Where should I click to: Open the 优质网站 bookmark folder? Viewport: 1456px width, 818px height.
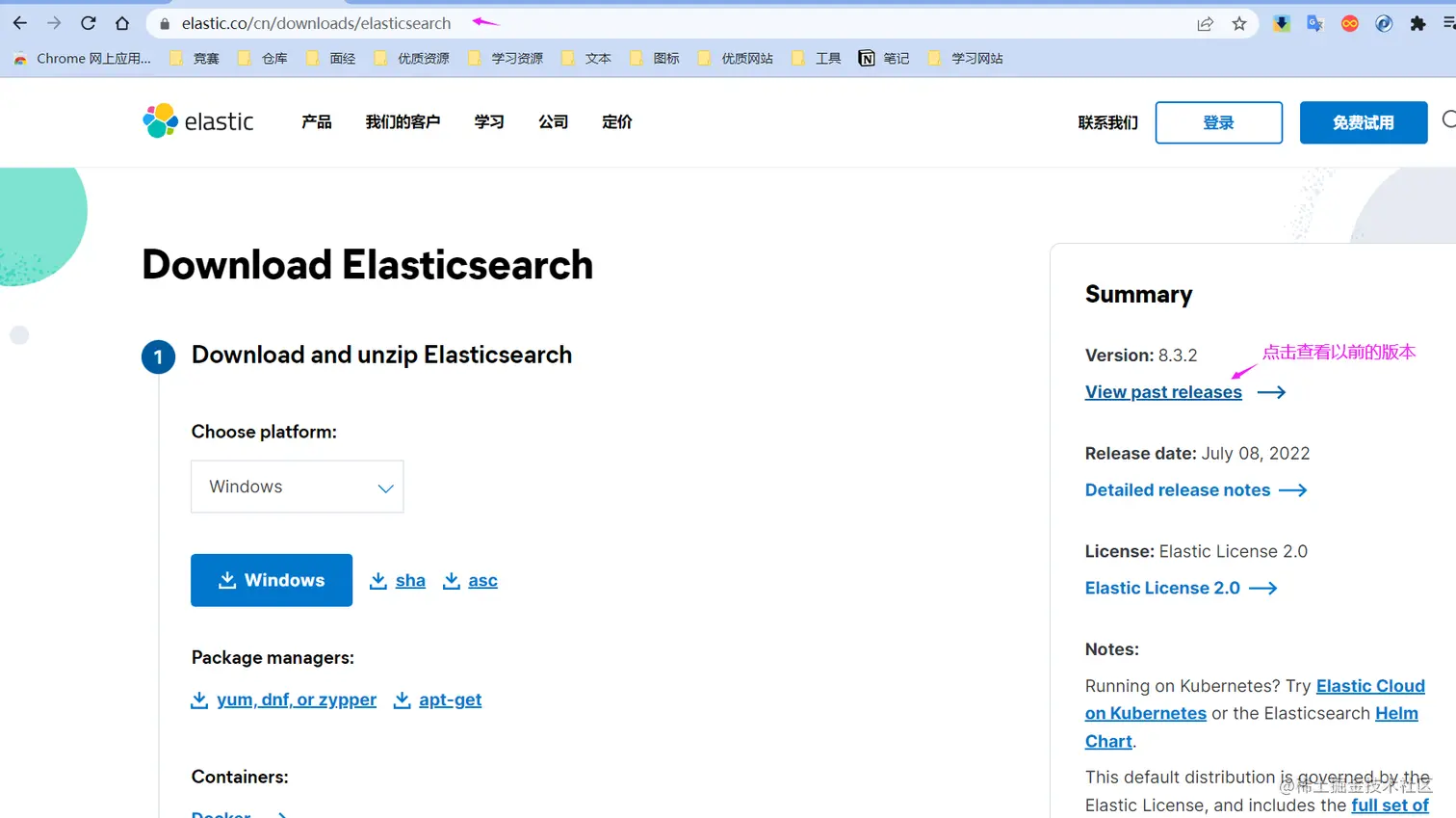[x=736, y=59]
